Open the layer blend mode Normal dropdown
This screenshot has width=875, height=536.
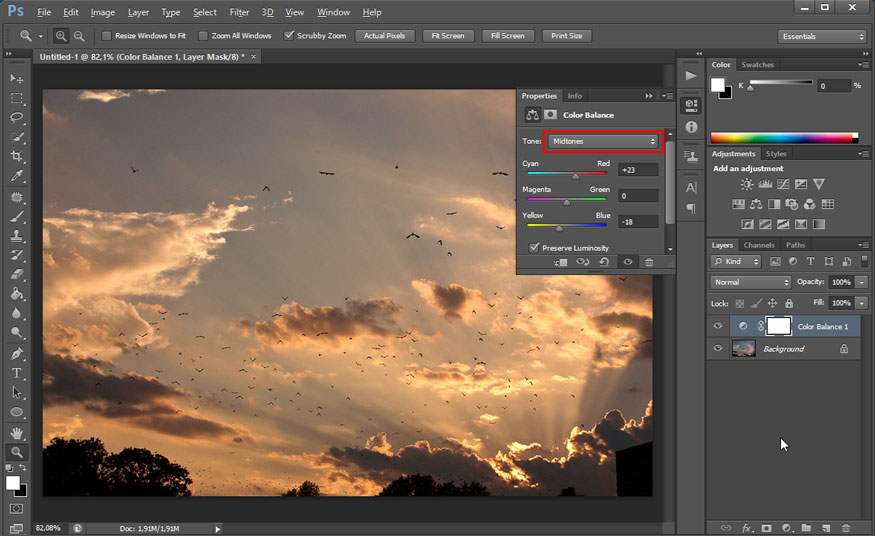pos(751,282)
